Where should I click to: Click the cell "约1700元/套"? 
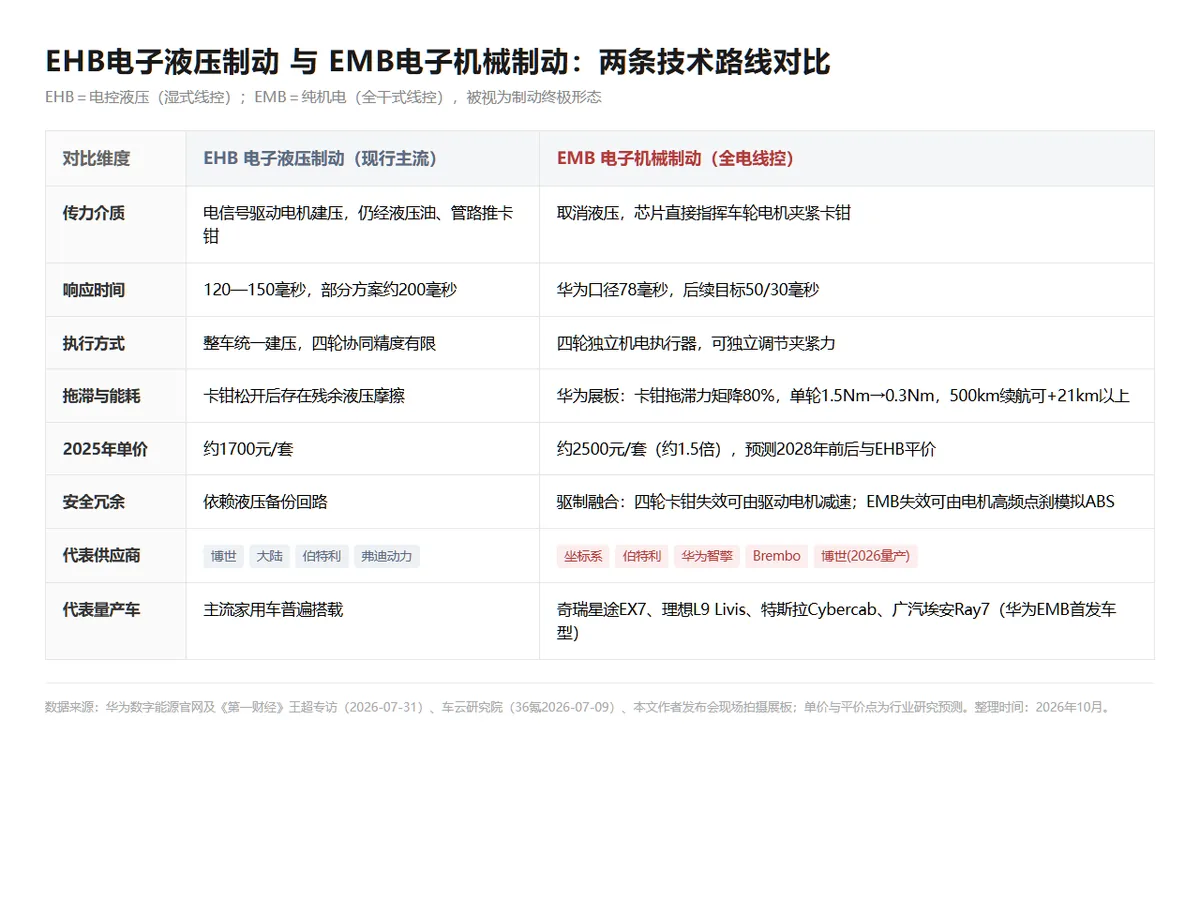(x=363, y=449)
